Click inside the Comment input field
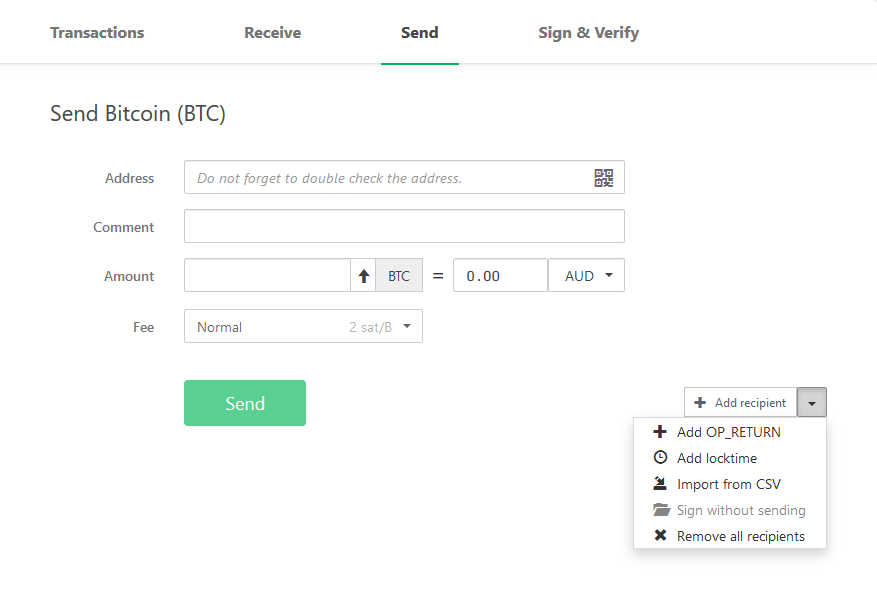 pyautogui.click(x=404, y=226)
